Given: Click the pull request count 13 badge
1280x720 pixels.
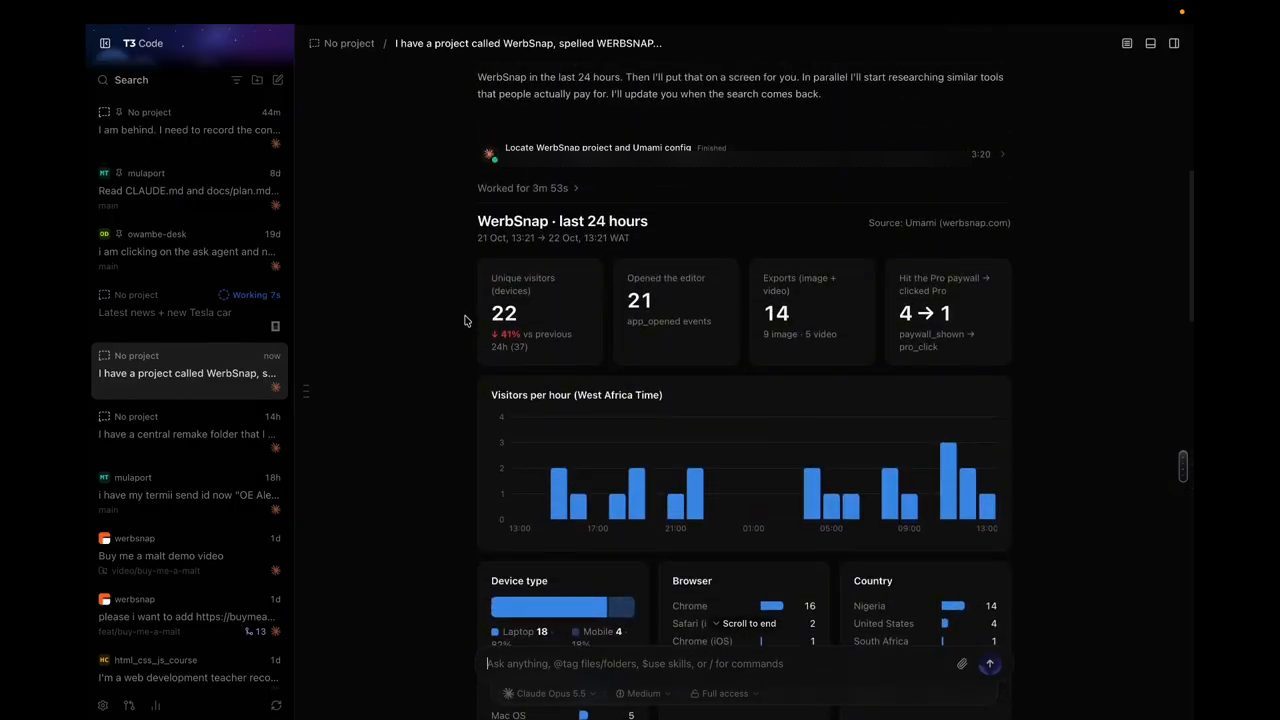Looking at the screenshot, I should [256, 631].
